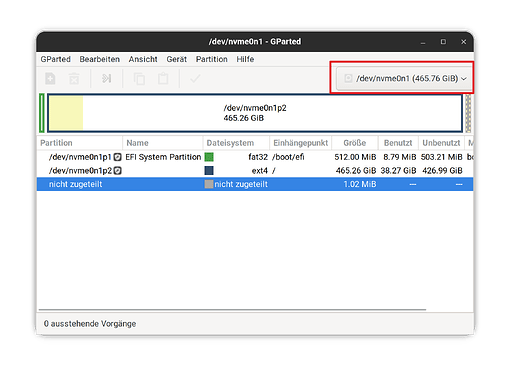This screenshot has height=375, width=509.
Task: Click the gray nicht zugeteilt color swatch
Action: [x=209, y=184]
